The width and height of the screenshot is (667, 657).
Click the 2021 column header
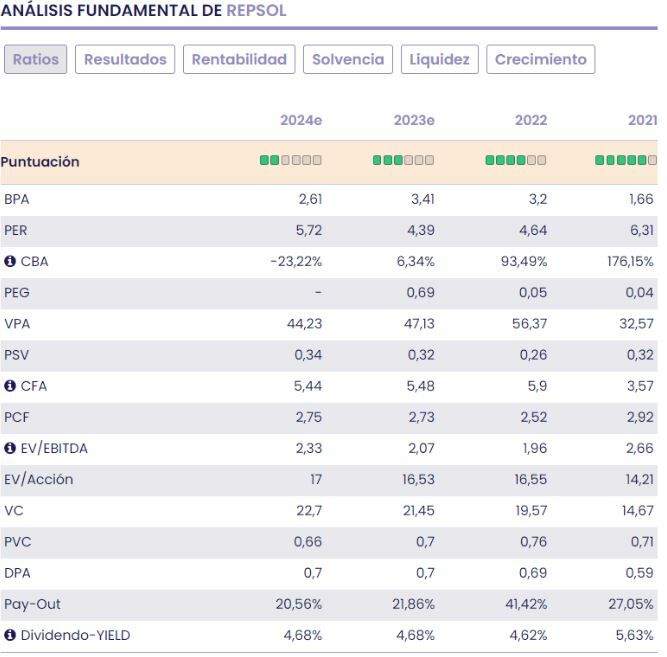(x=642, y=121)
